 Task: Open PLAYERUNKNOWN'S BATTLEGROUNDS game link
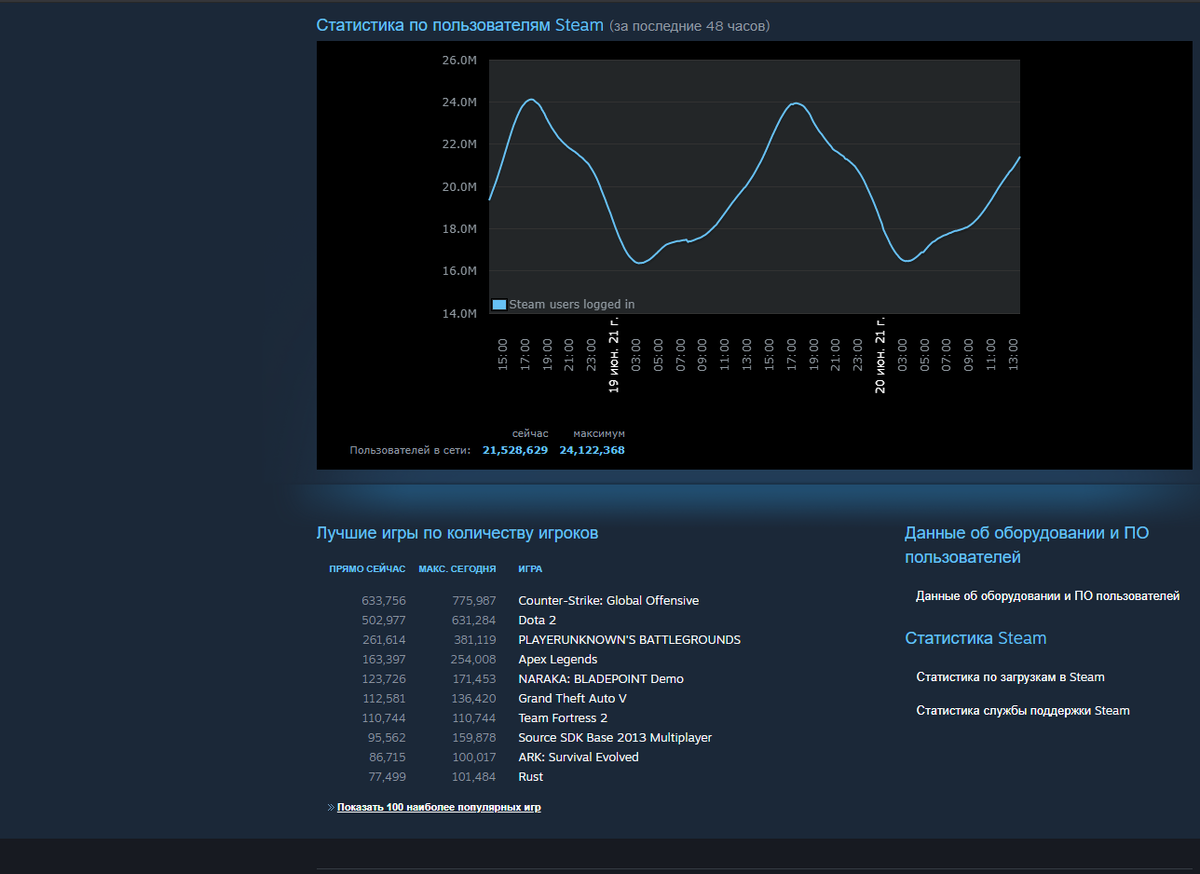click(x=629, y=640)
